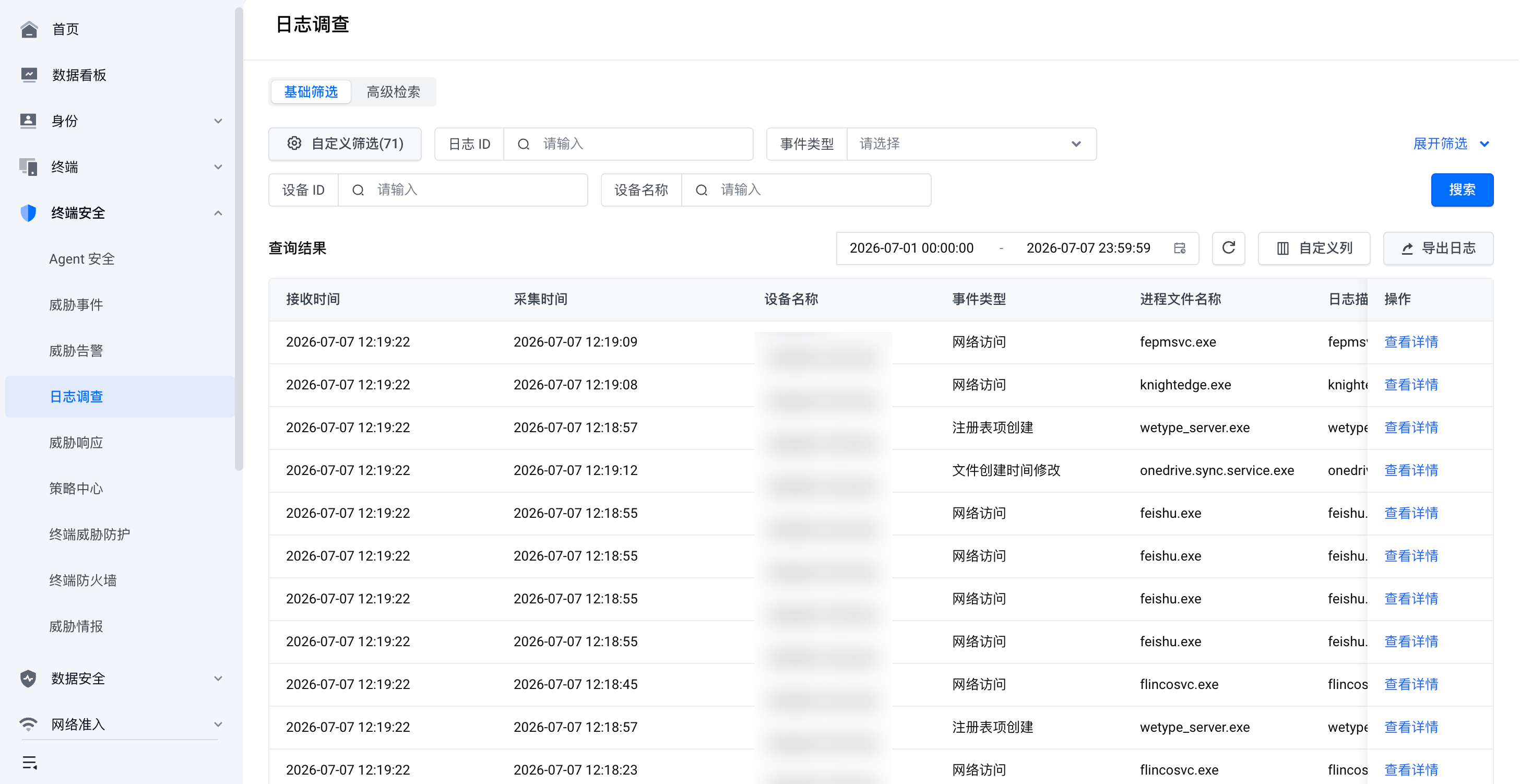Click the identity person icon
Viewport: 1520px width, 784px height.
click(x=28, y=121)
